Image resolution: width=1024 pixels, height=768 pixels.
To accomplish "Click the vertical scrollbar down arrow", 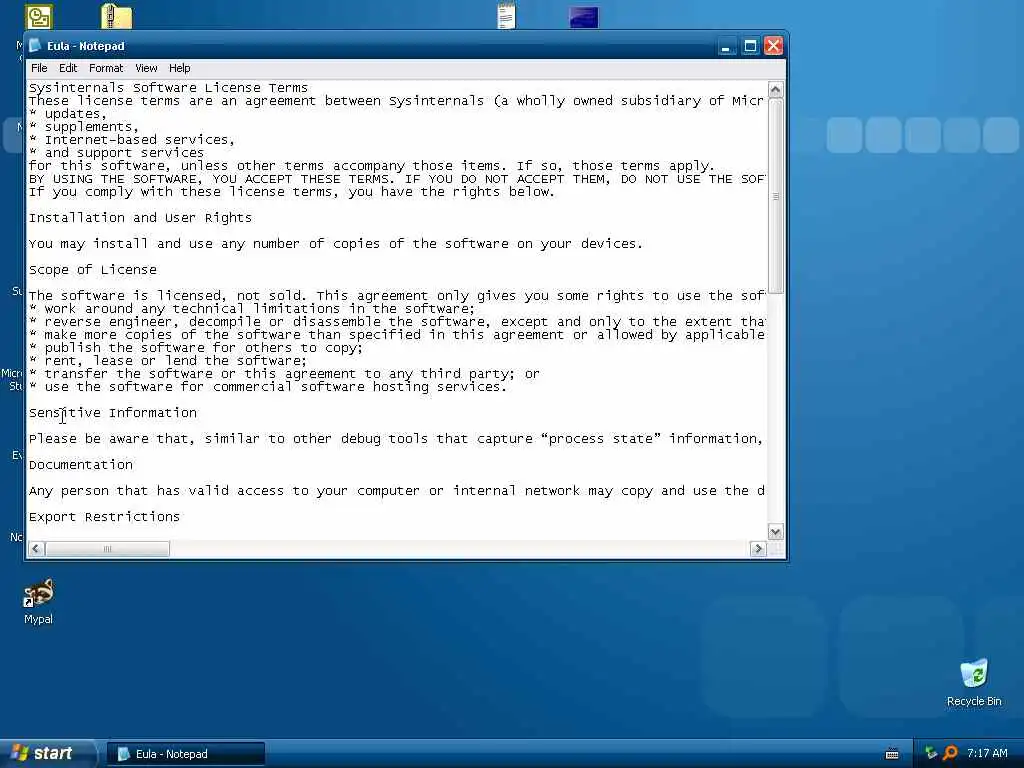I will point(775,532).
